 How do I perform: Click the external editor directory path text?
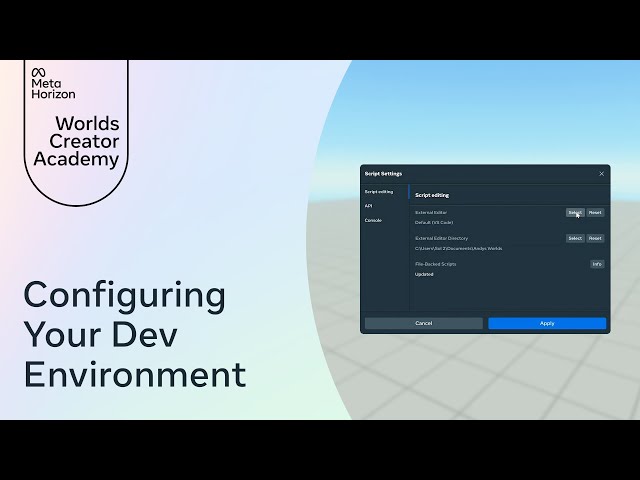click(x=458, y=248)
